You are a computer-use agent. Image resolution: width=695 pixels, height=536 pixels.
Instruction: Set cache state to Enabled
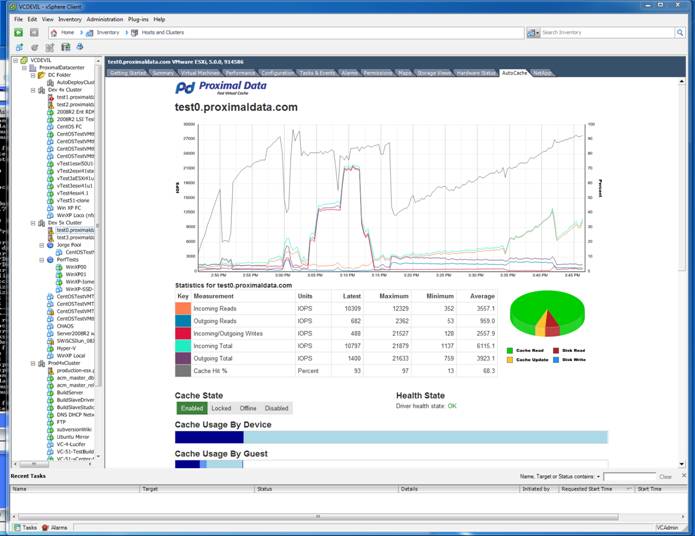[x=192, y=408]
